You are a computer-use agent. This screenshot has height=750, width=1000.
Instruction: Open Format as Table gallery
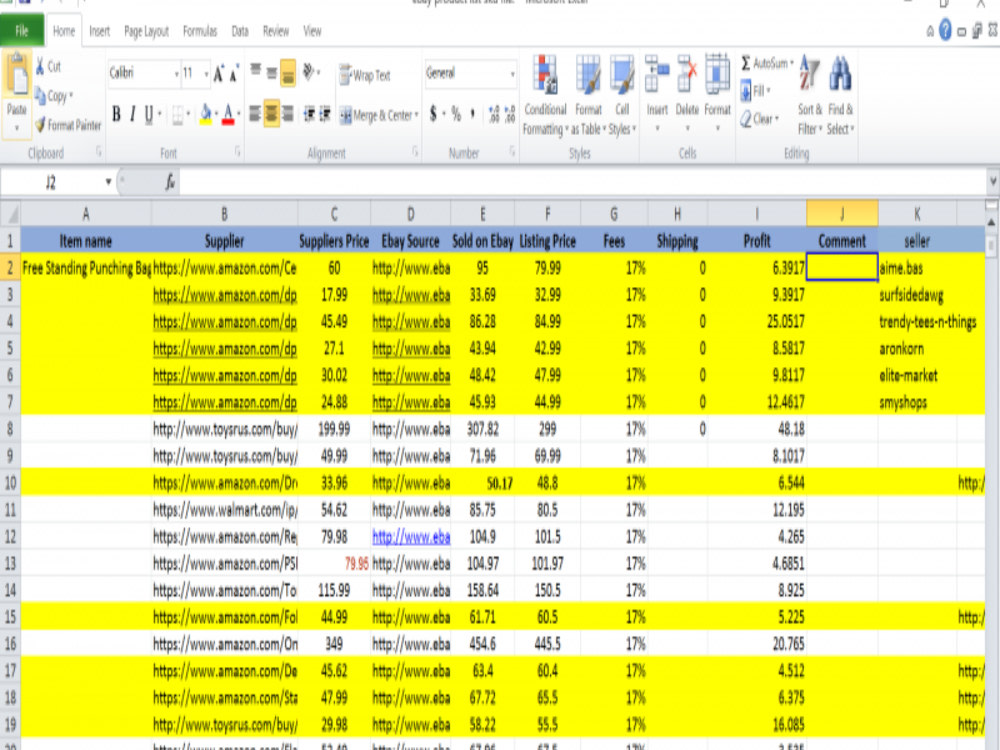(x=587, y=96)
